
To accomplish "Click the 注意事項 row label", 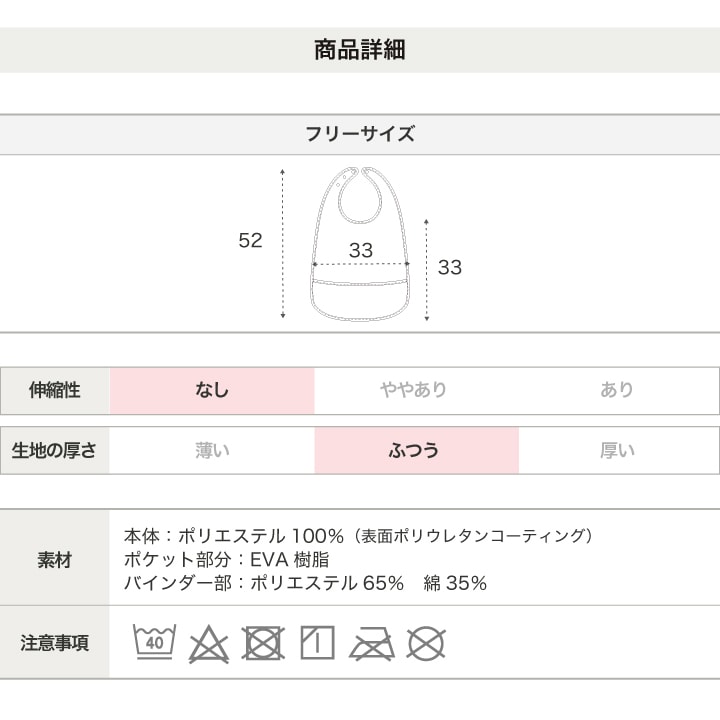I will (x=55, y=643).
